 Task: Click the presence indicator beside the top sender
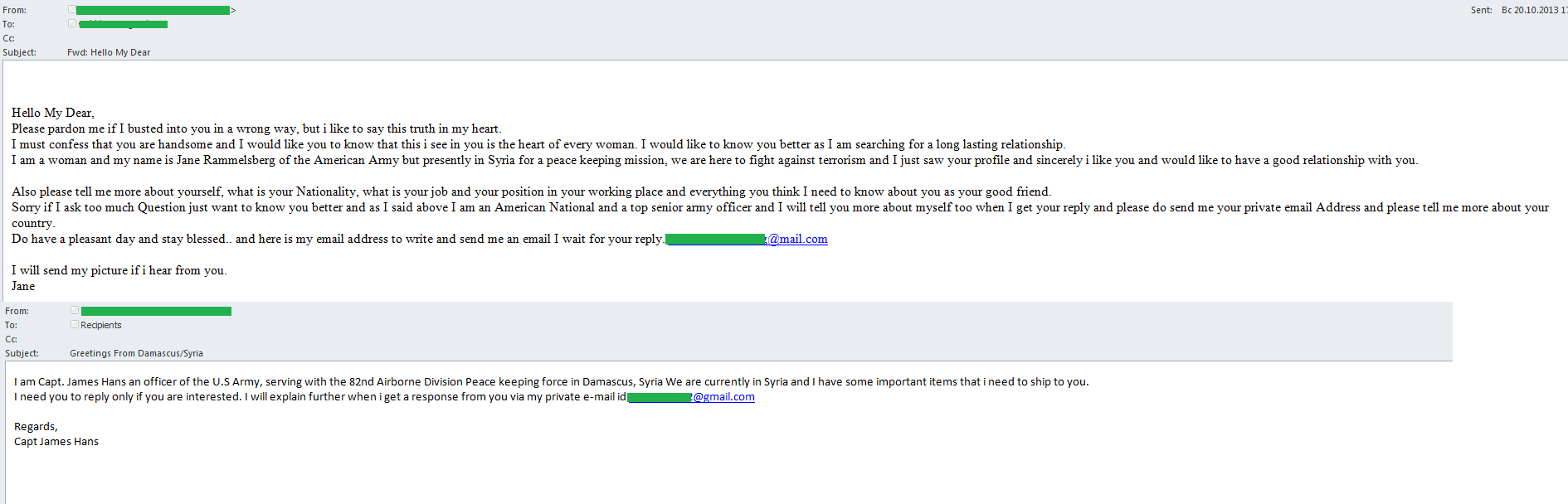(71, 10)
